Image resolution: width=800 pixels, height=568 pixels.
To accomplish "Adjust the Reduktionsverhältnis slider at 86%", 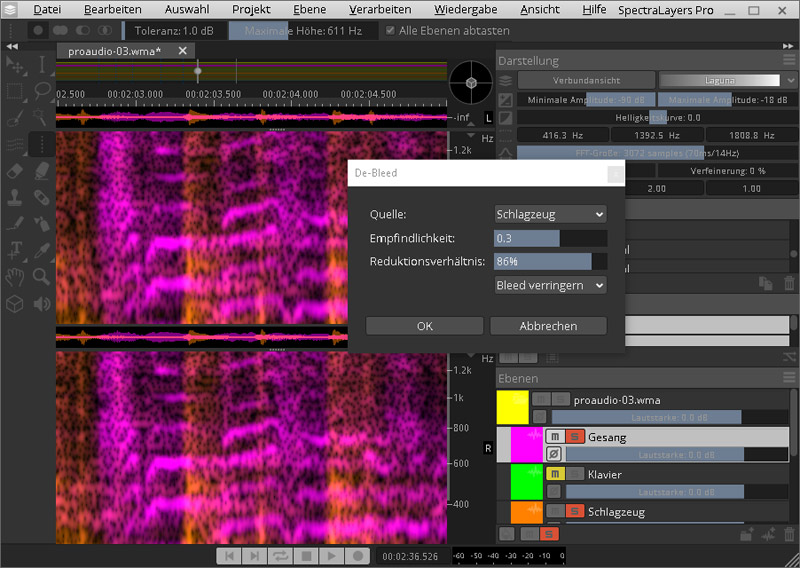I will click(x=550, y=261).
